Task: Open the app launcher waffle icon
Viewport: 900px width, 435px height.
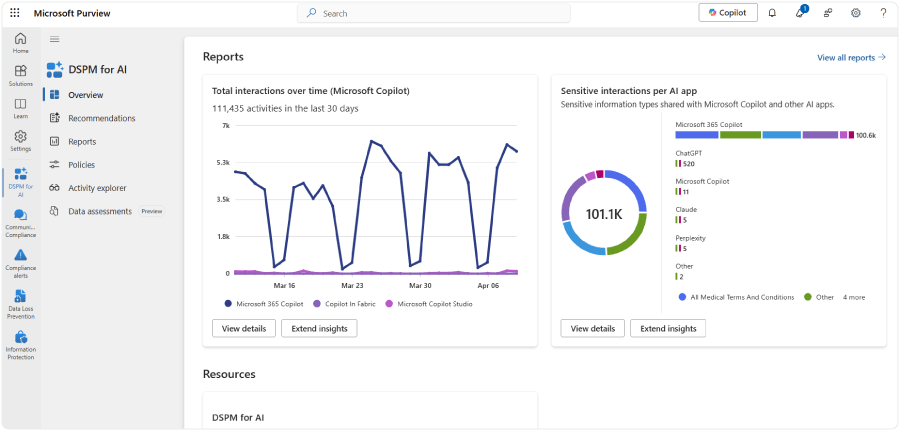Action: [15, 13]
